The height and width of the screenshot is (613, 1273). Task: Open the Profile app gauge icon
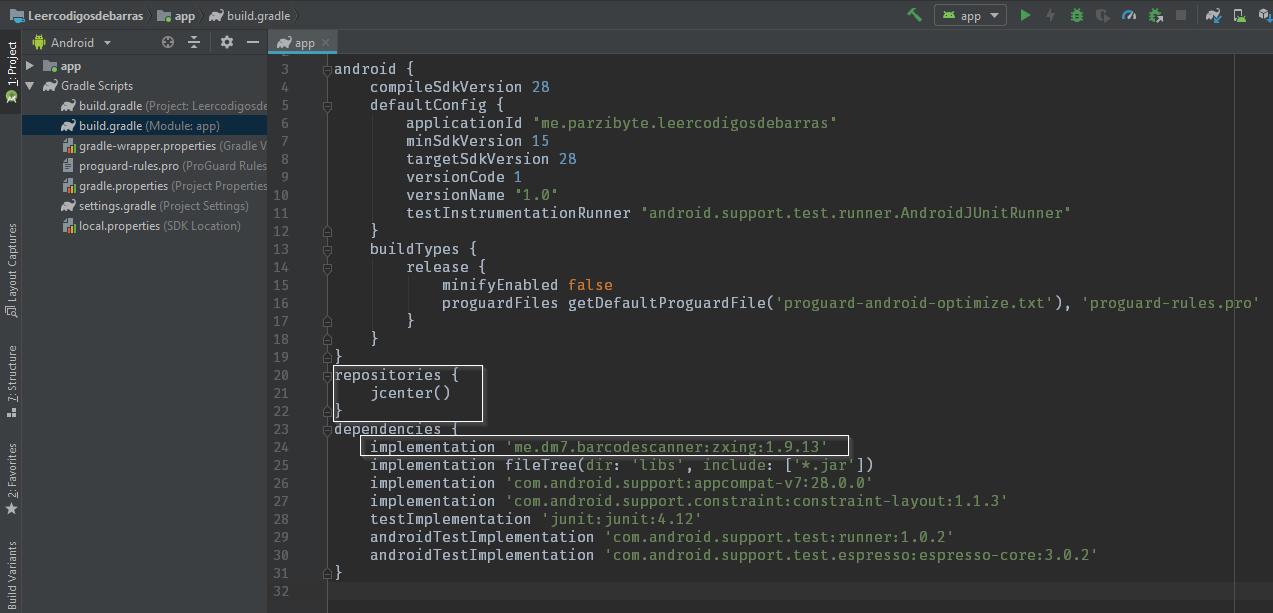(1129, 15)
